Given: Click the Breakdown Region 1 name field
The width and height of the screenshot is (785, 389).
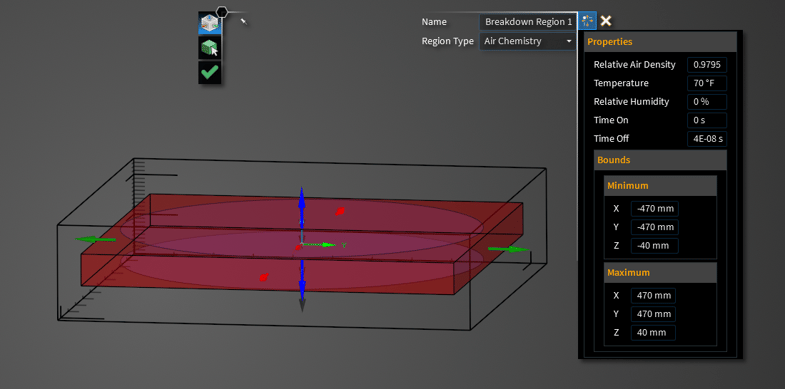Looking at the screenshot, I should [x=528, y=22].
